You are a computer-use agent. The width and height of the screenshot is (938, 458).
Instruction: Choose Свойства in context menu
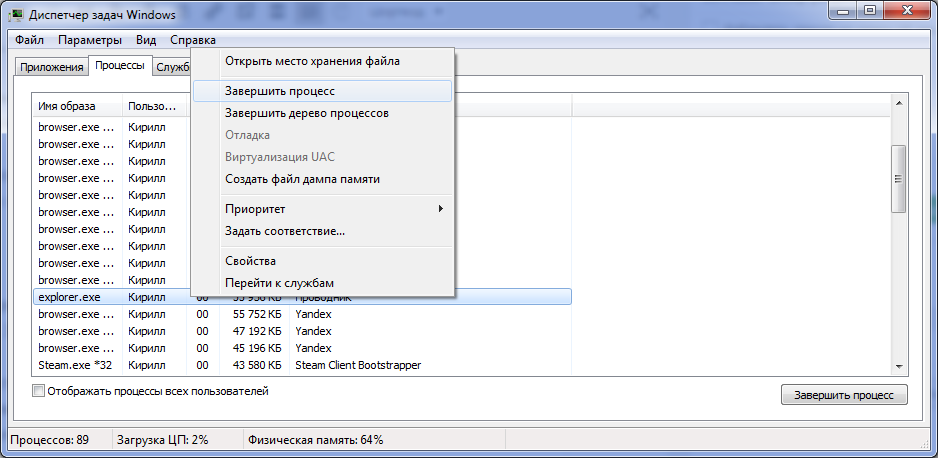click(x=322, y=261)
